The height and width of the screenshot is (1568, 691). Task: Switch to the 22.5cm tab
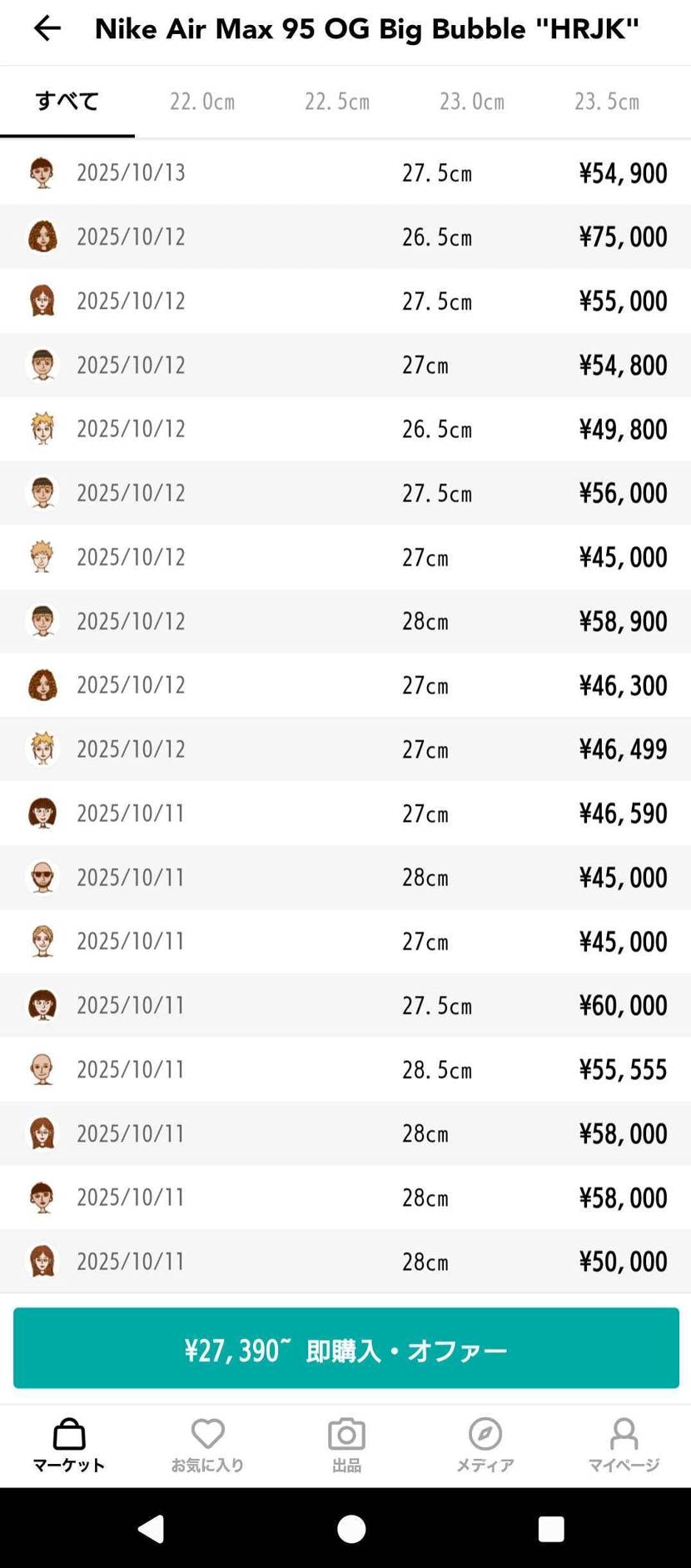tap(337, 102)
